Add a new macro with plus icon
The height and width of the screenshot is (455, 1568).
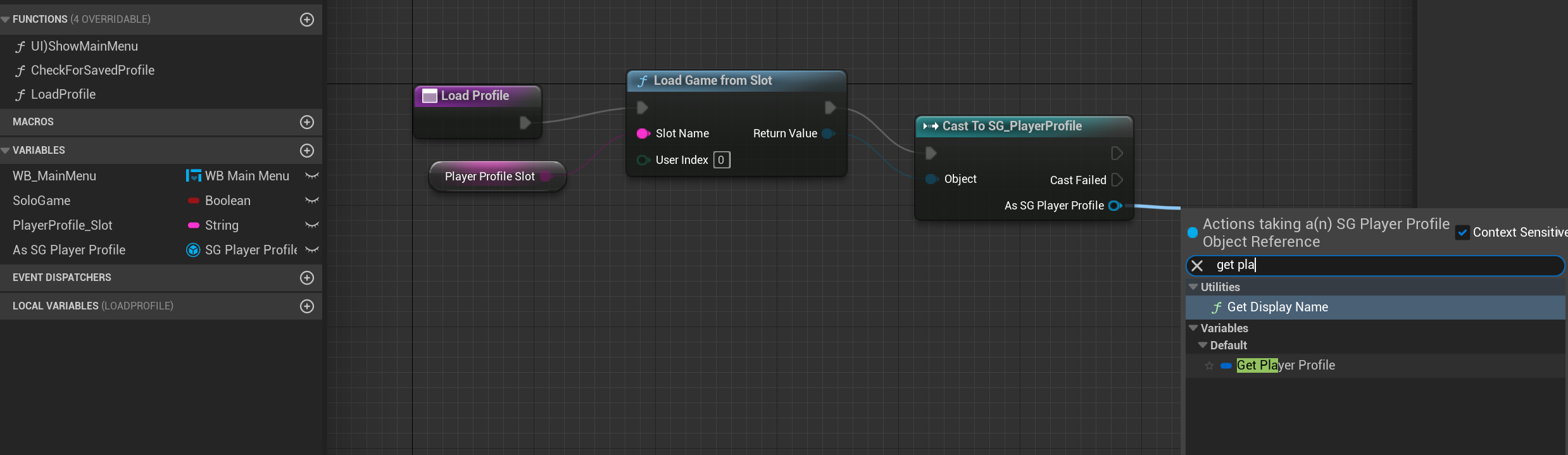(x=307, y=122)
